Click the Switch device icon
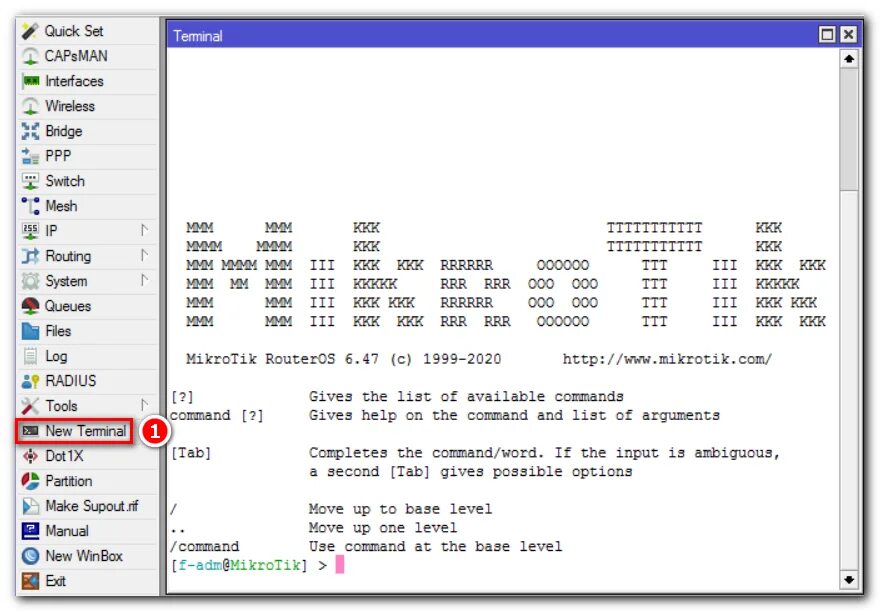This screenshot has width=880, height=612. pos(30,181)
